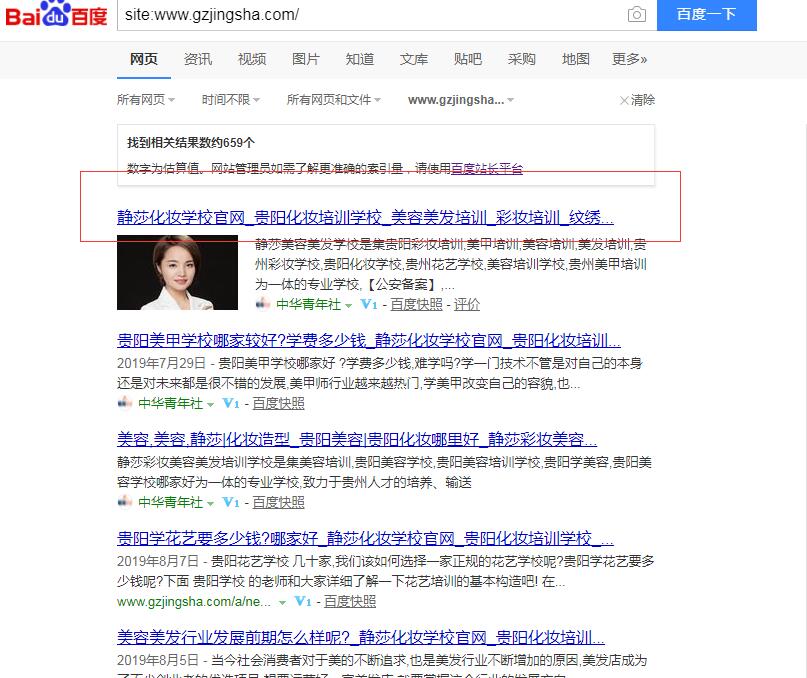Open the 贴吧 tab
Screen dimensions: 807x678
coord(468,59)
